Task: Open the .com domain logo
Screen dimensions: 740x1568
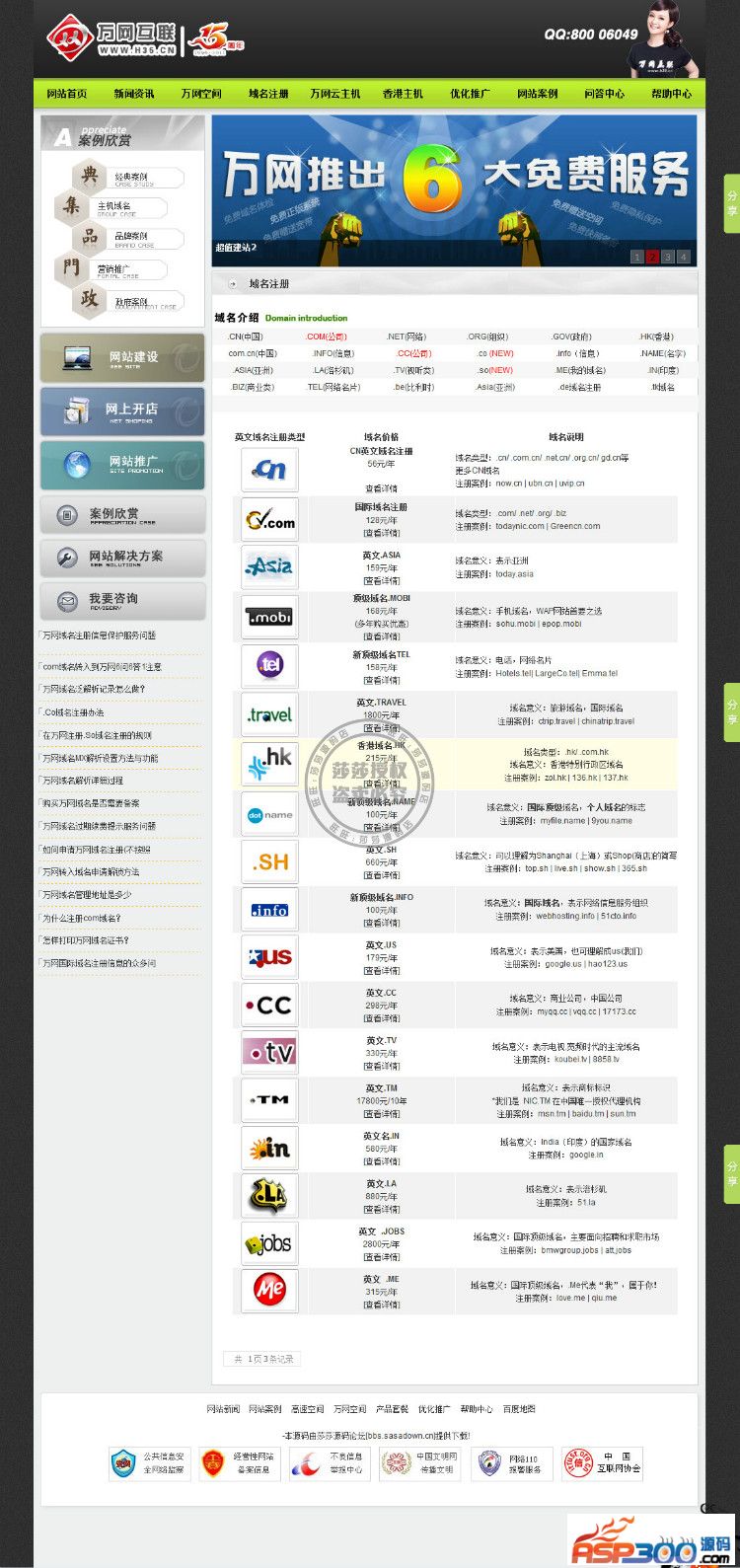Action: pyautogui.click(x=269, y=519)
